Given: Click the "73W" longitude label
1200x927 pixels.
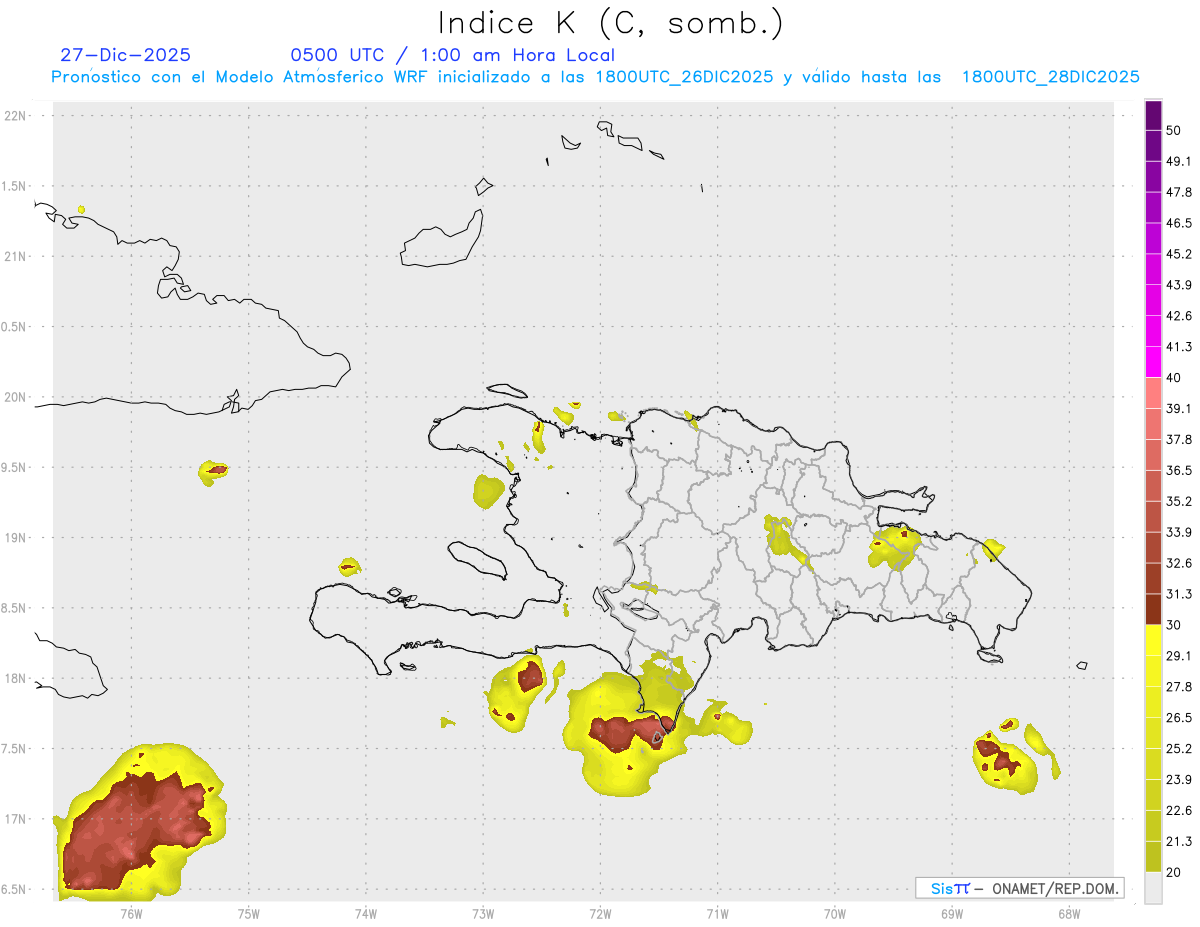Looking at the screenshot, I should pos(483,914).
